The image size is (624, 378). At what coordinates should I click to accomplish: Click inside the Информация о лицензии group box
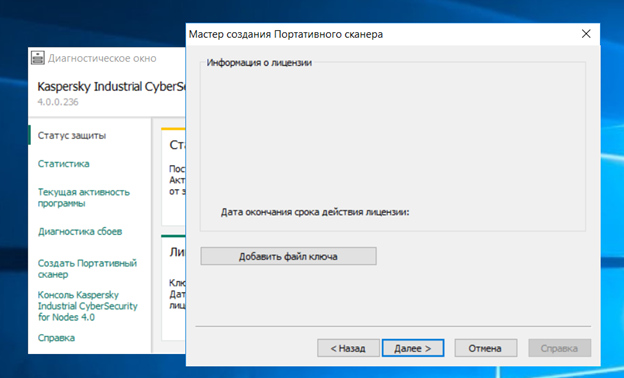point(393,146)
